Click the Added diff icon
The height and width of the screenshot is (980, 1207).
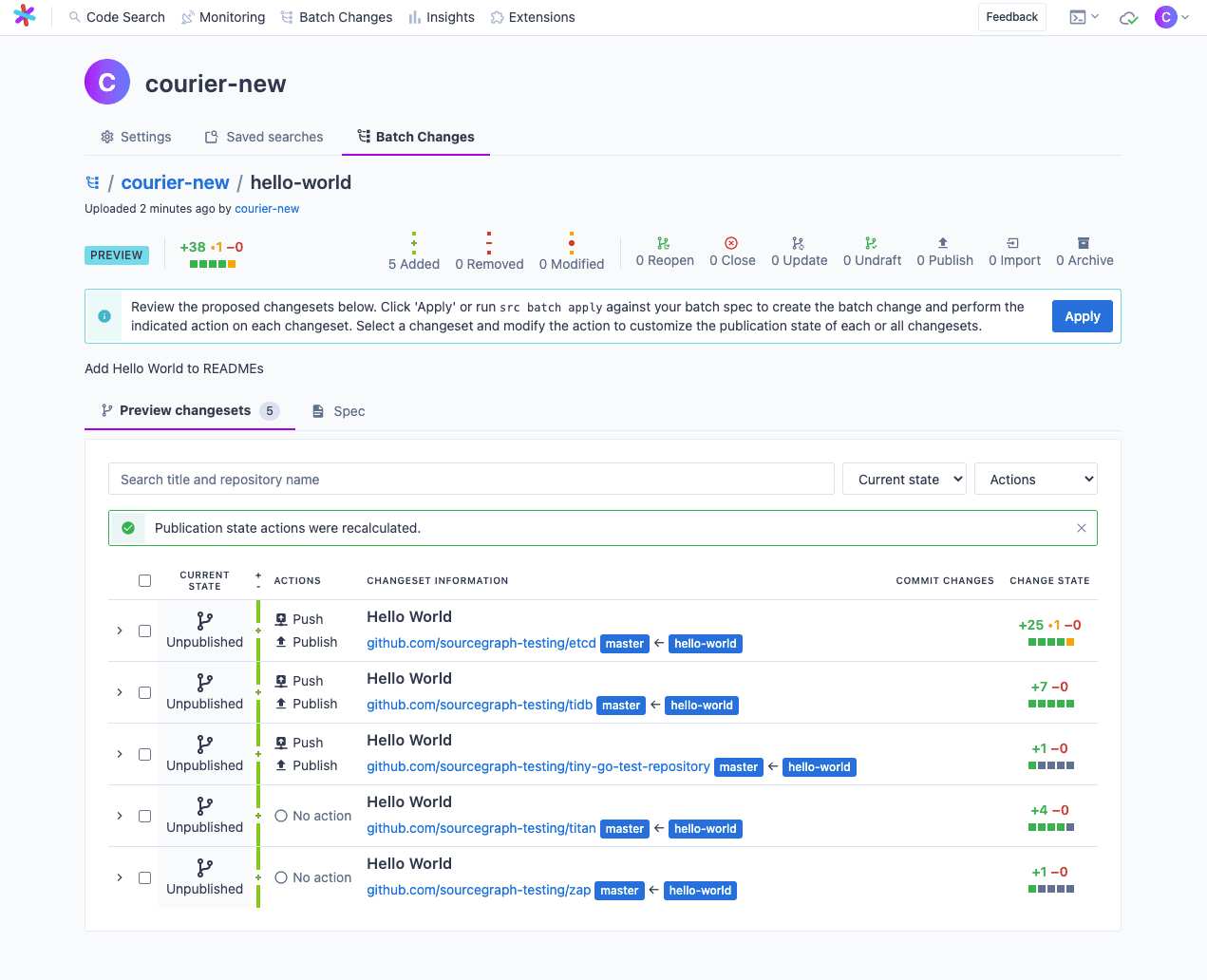click(x=414, y=242)
